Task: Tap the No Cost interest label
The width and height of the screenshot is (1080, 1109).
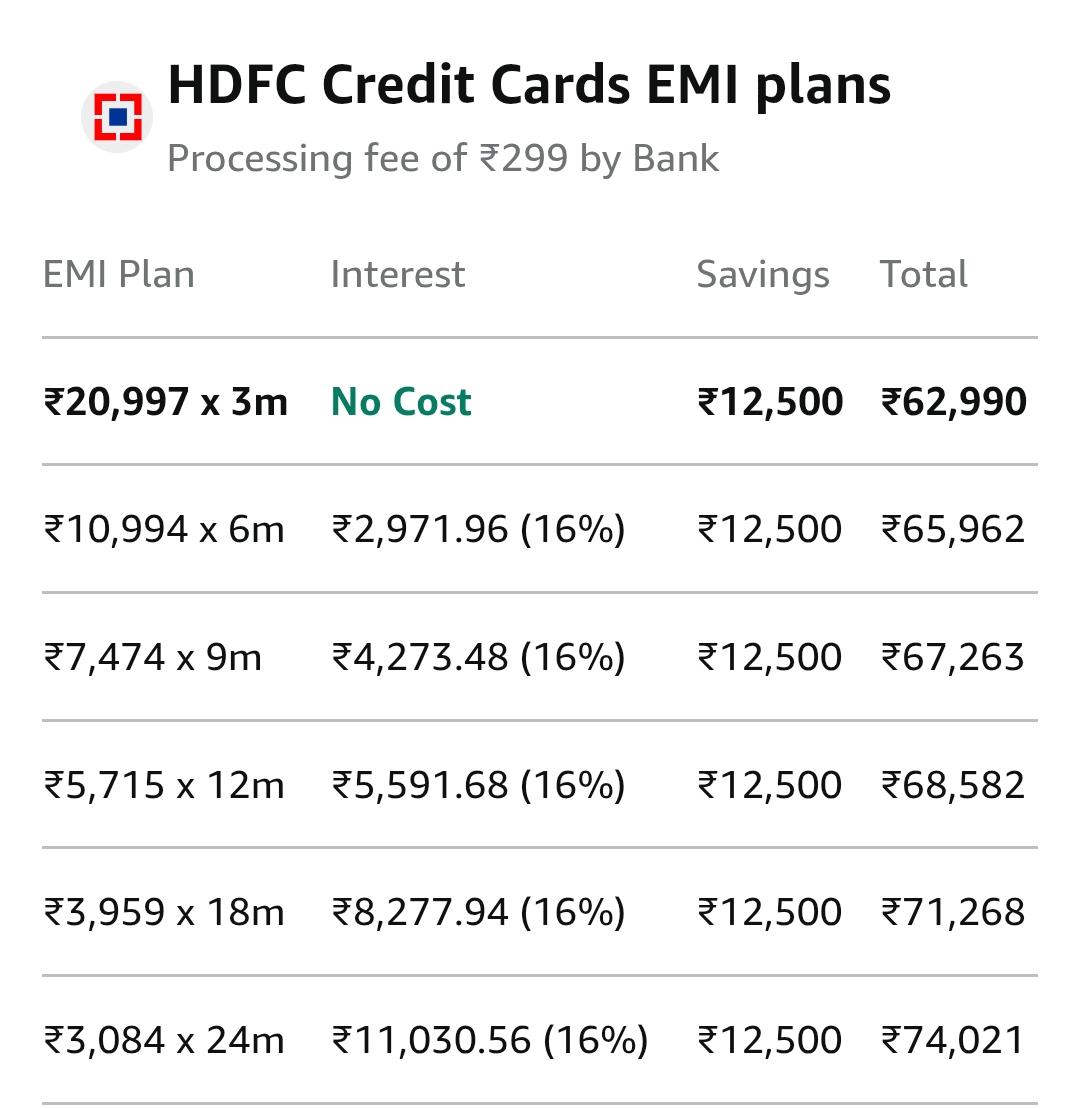Action: point(401,402)
